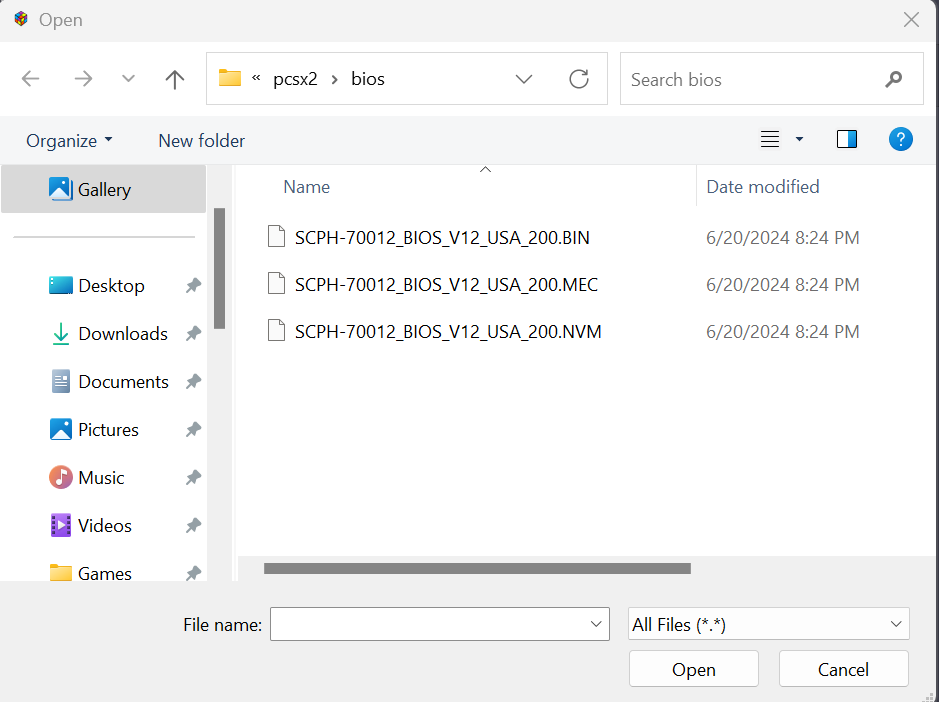
Task: Click the date modified of the .NVM file
Action: (x=783, y=331)
